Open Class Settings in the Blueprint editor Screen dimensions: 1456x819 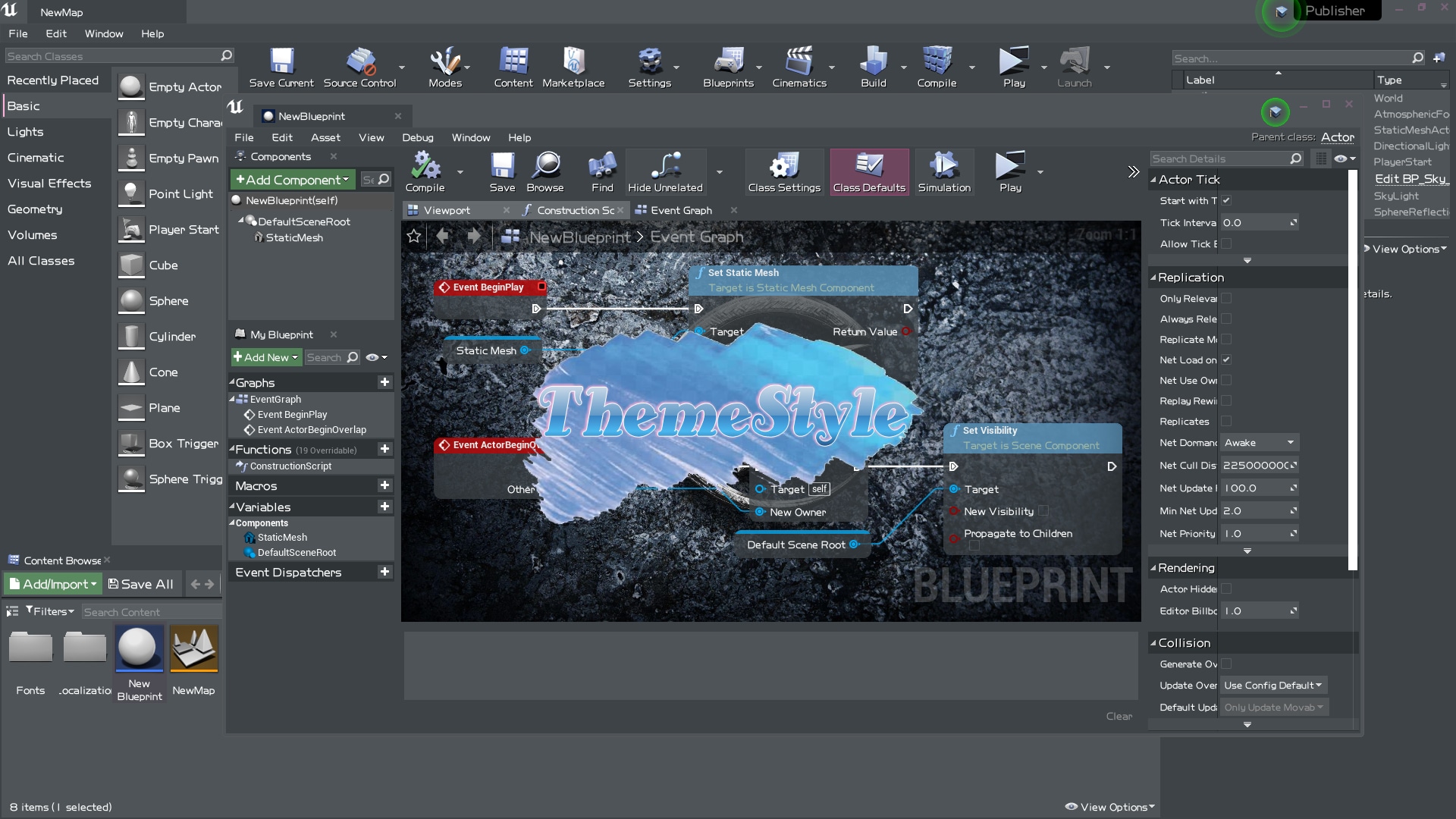(x=784, y=171)
